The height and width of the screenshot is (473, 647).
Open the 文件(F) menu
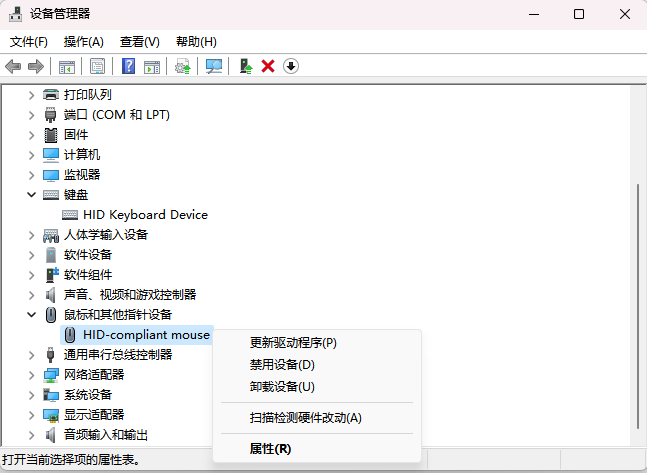(28, 42)
